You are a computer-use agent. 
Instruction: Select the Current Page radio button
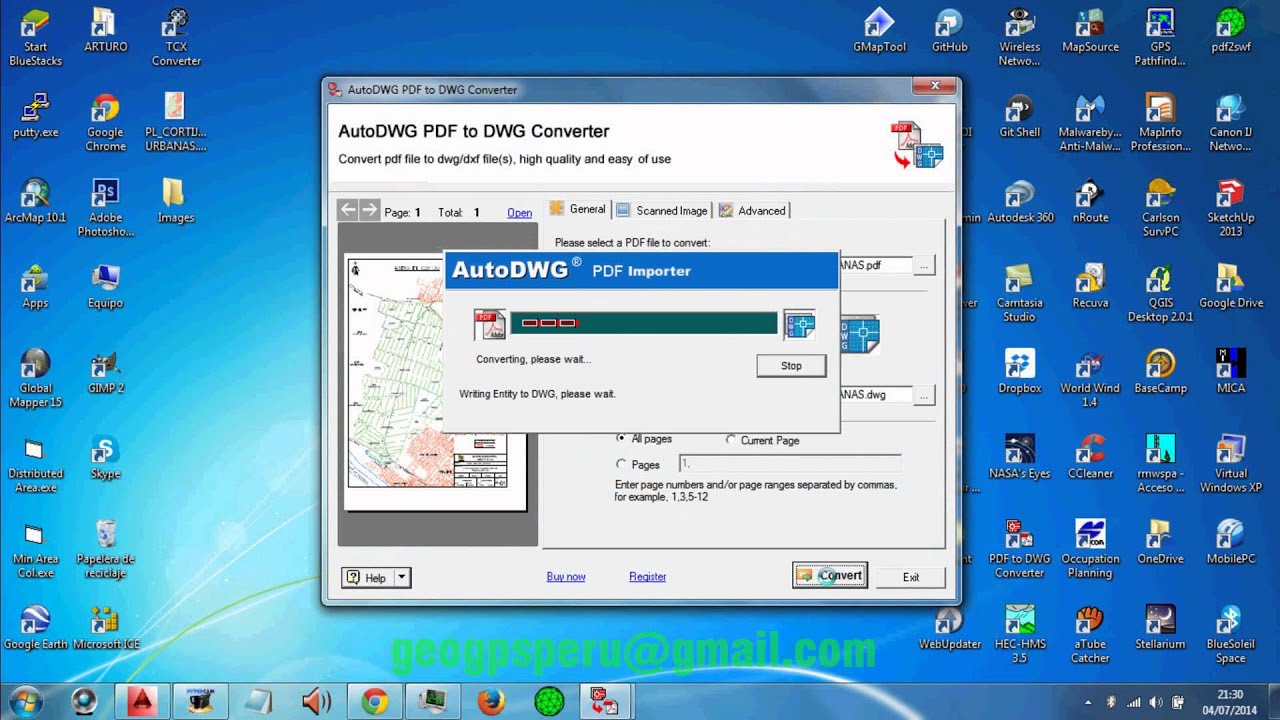[731, 440]
